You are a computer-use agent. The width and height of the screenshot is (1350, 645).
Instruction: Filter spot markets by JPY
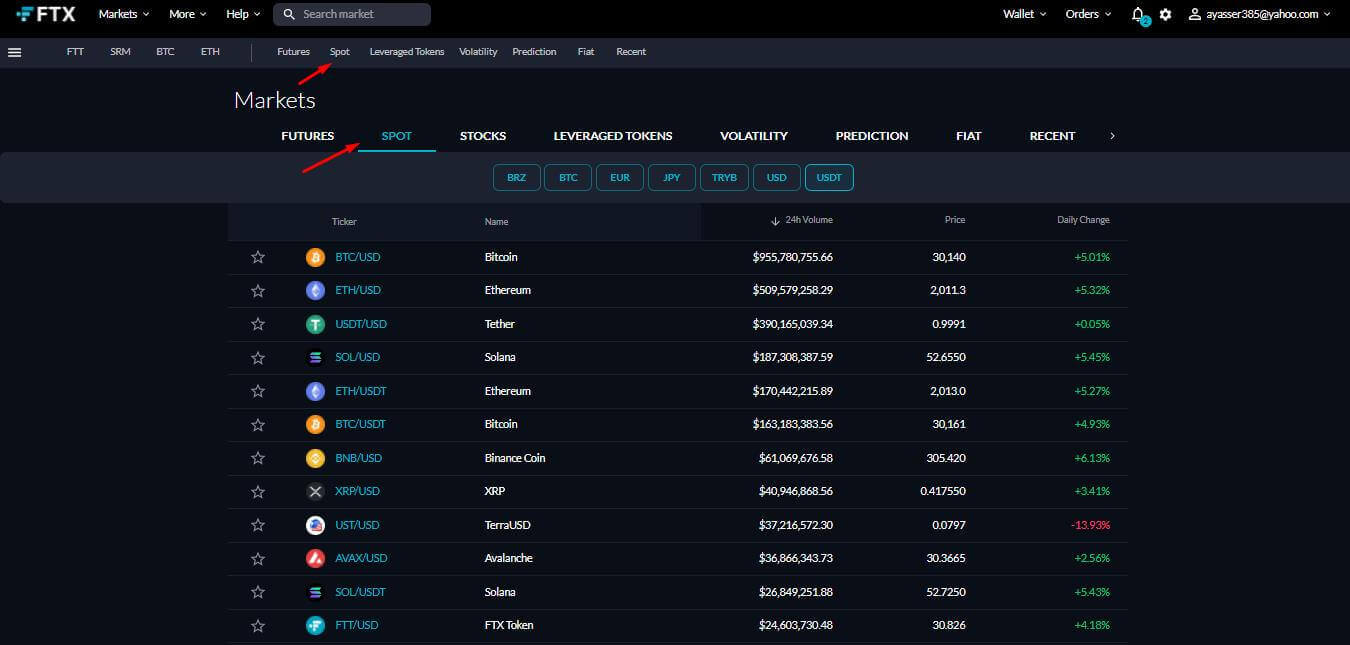pos(673,177)
